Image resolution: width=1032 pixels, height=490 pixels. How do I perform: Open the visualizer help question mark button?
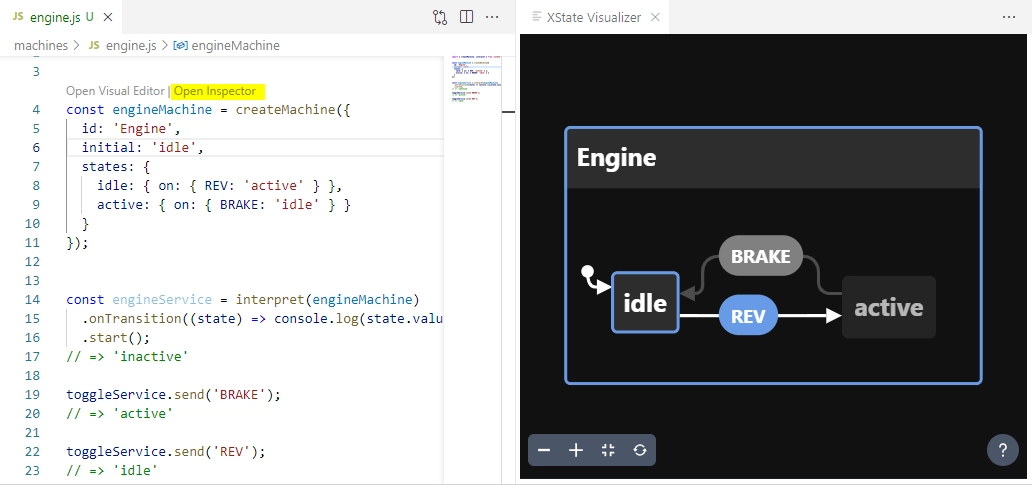pos(1002,450)
